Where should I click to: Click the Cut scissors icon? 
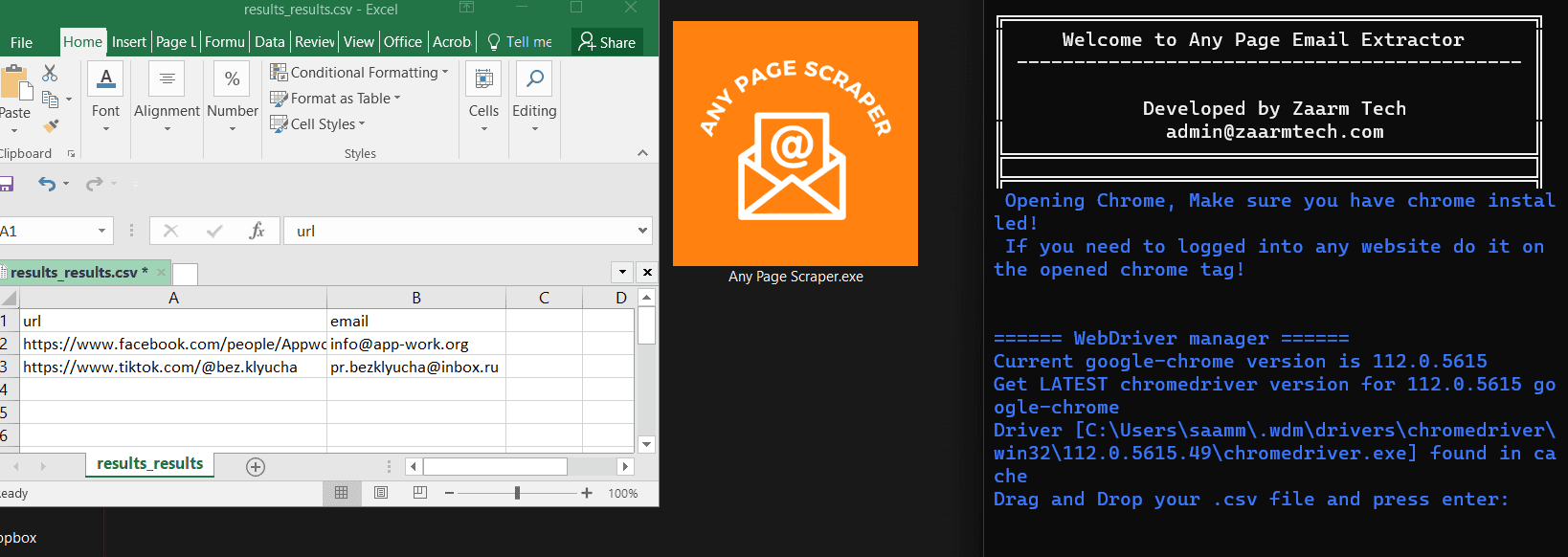point(50,73)
